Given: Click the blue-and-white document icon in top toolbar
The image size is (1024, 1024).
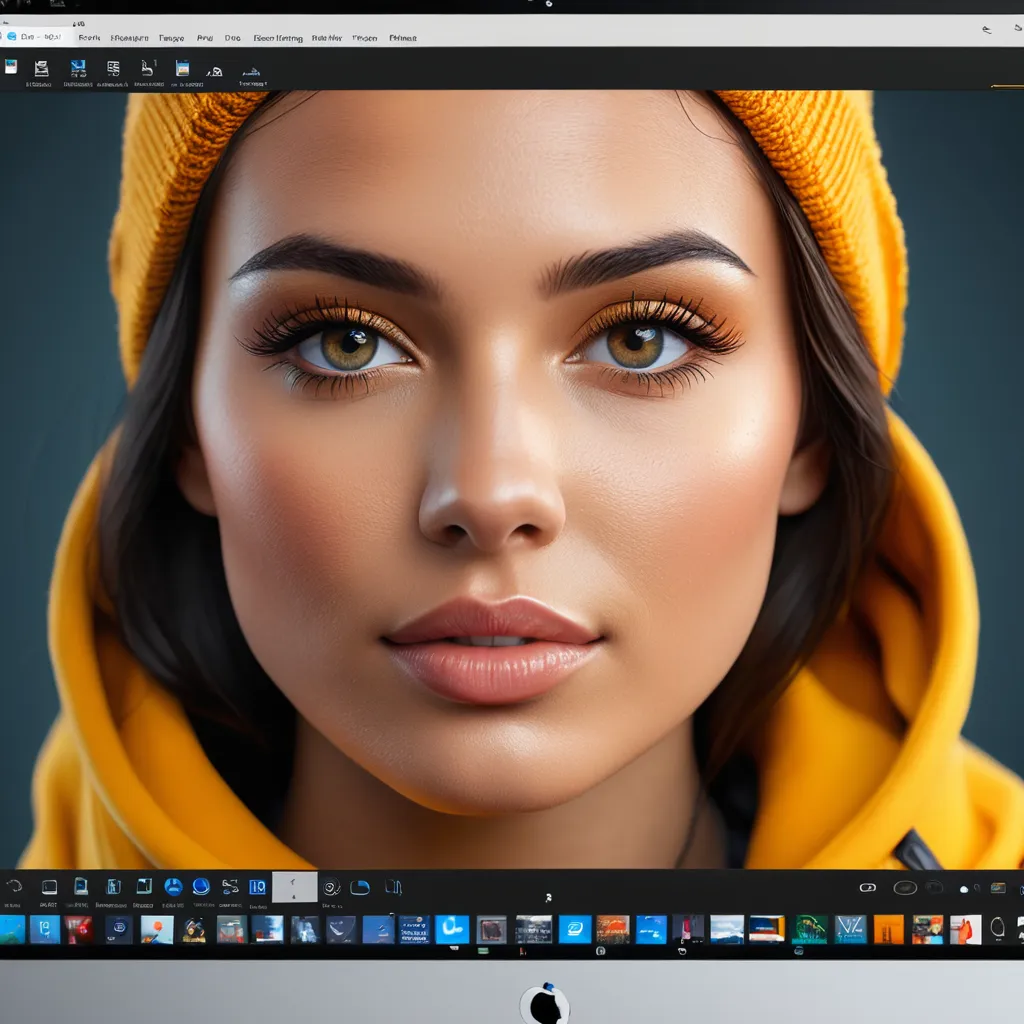Looking at the screenshot, I should 11,67.
